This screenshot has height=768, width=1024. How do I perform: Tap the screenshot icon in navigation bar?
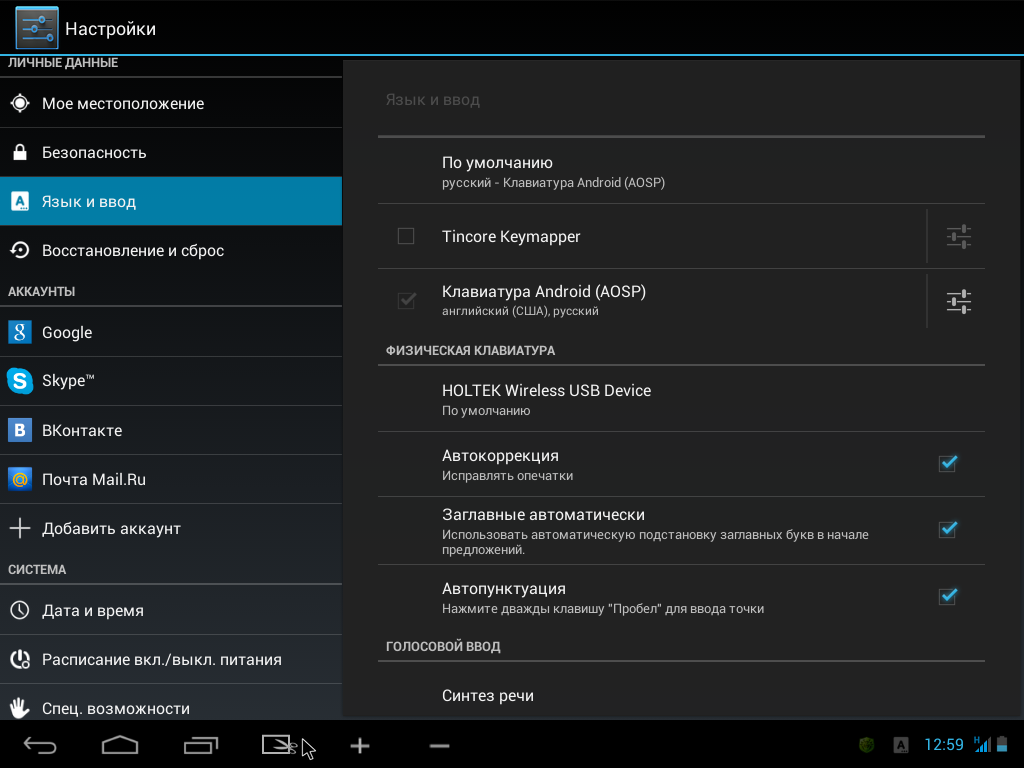(279, 745)
